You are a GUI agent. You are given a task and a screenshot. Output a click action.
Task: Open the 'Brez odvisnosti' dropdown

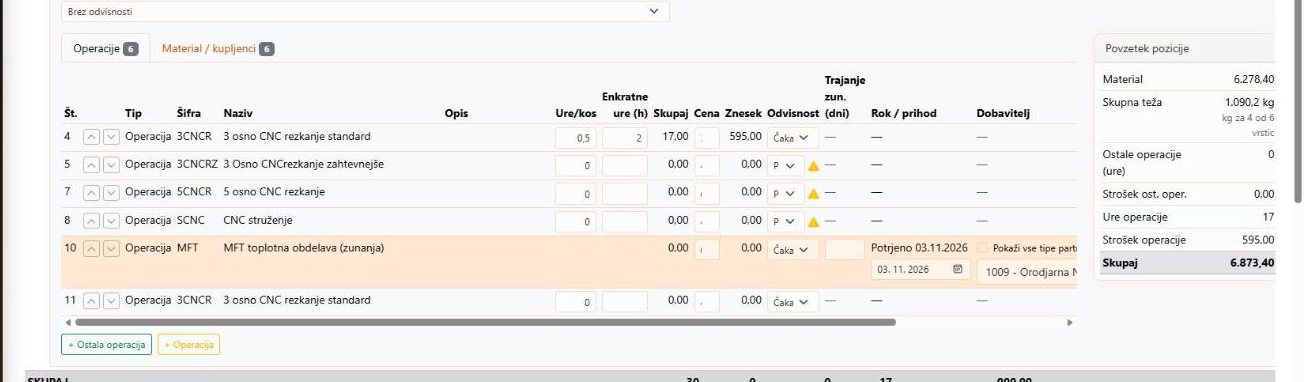click(365, 12)
